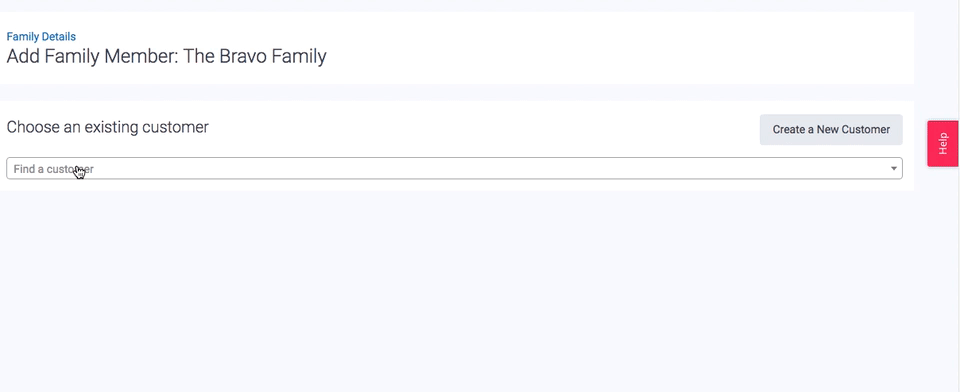Show customer list via the caret icon
The image size is (960, 392).
pos(893,168)
